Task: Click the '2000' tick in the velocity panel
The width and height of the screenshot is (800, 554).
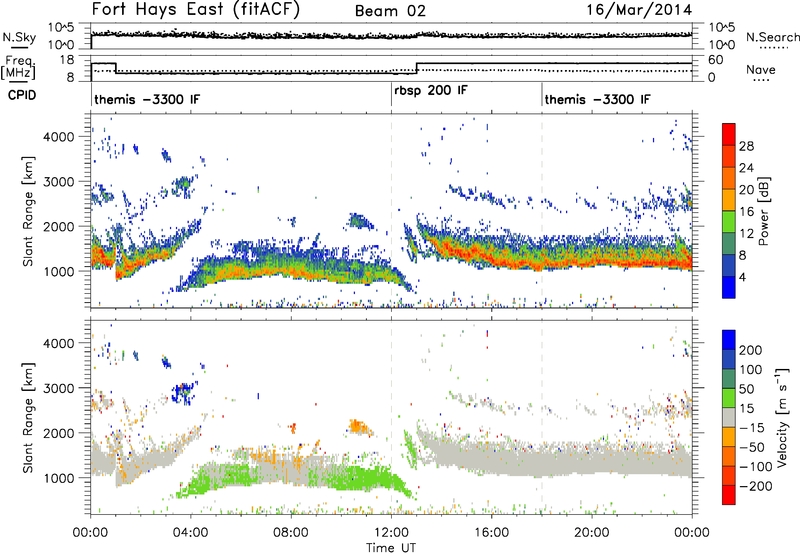Action: click(x=59, y=433)
